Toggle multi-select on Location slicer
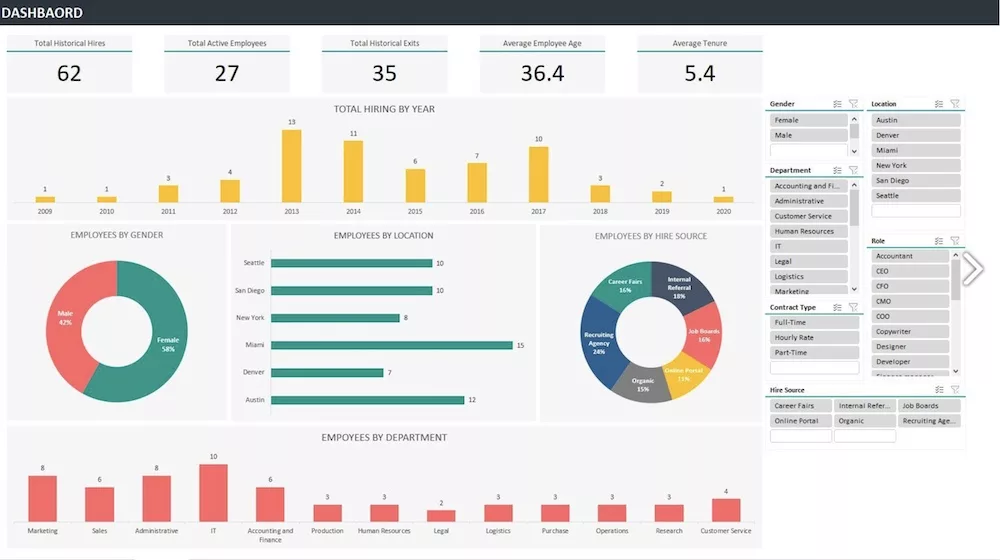1000x560 pixels. tap(939, 104)
